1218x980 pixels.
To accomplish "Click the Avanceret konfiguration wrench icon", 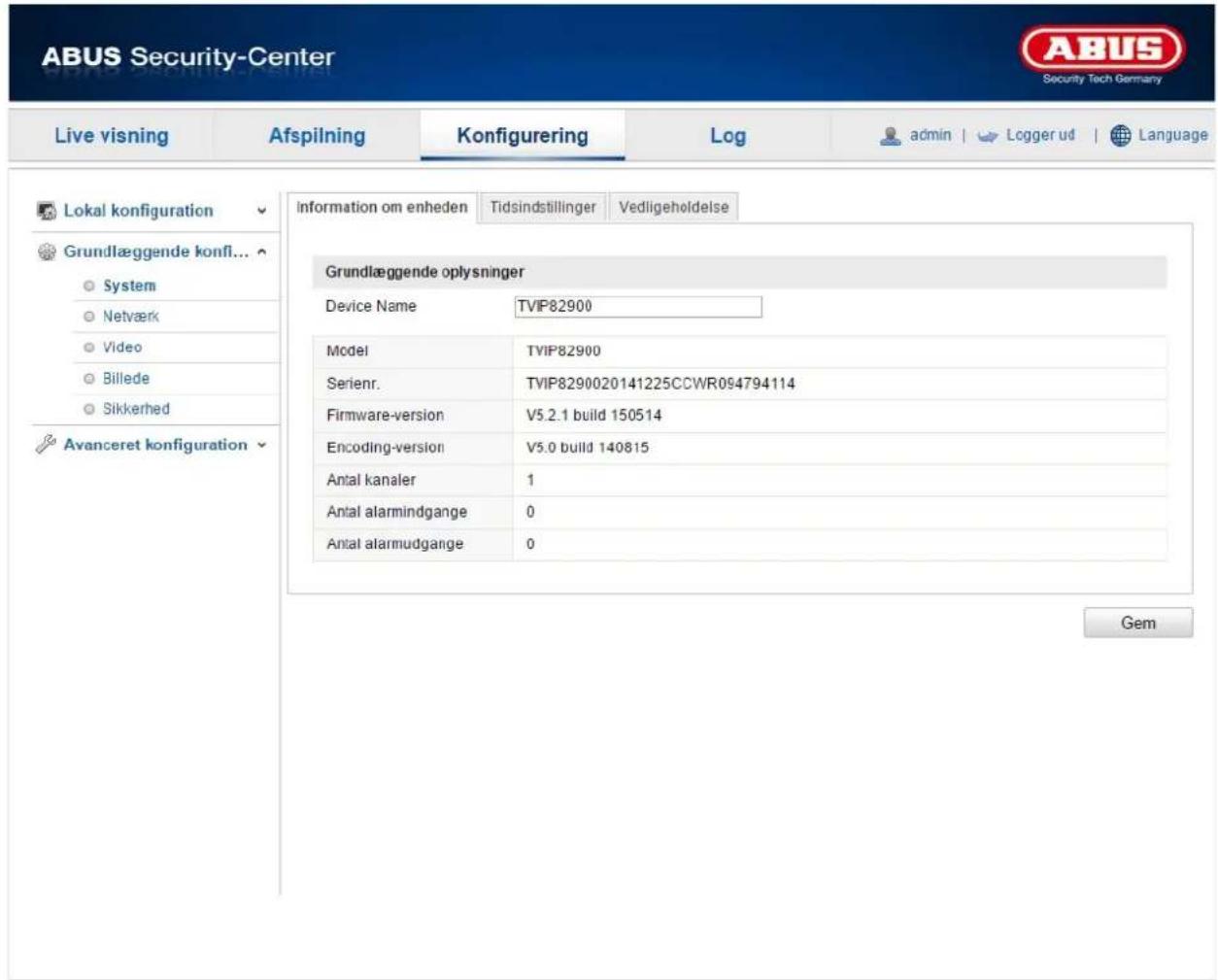I will pos(46,445).
